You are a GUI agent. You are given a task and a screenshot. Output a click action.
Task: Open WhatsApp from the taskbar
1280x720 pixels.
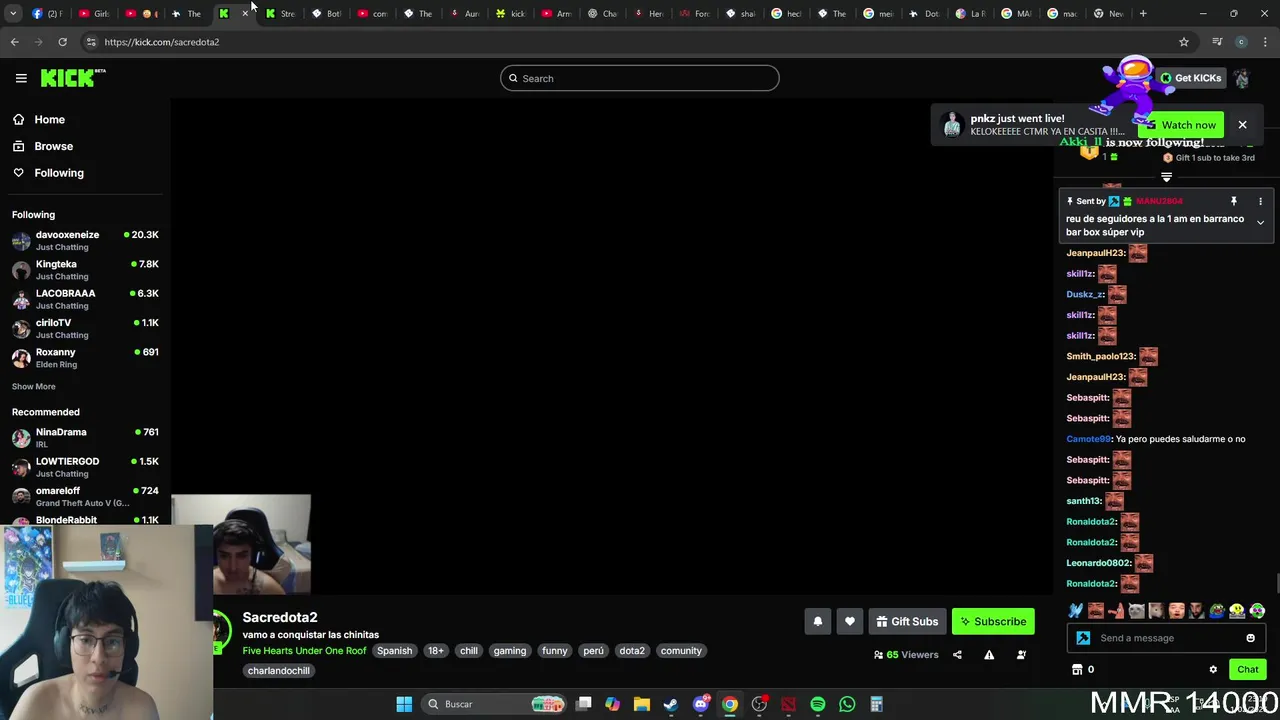point(847,704)
